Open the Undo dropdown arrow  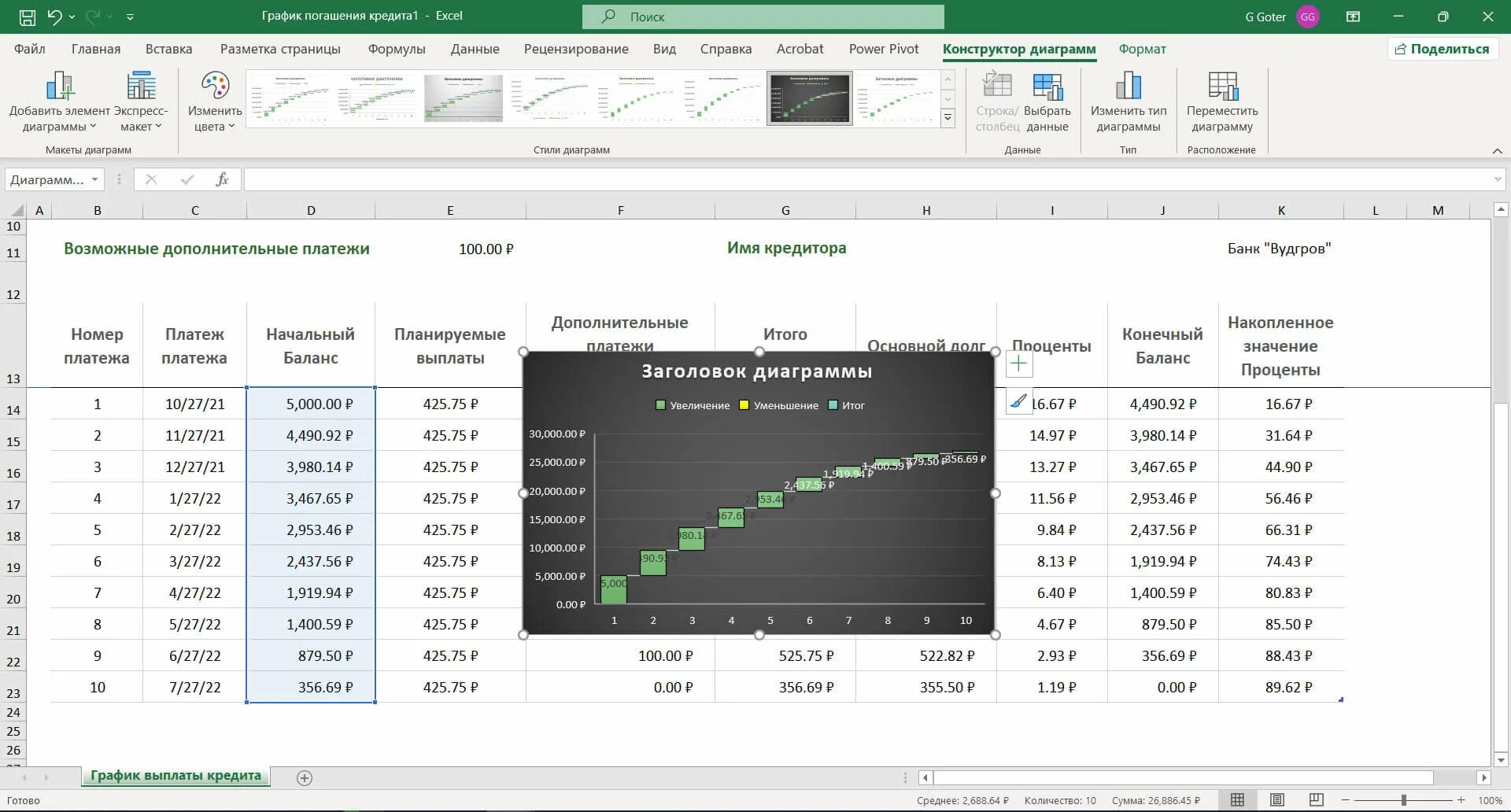(70, 16)
